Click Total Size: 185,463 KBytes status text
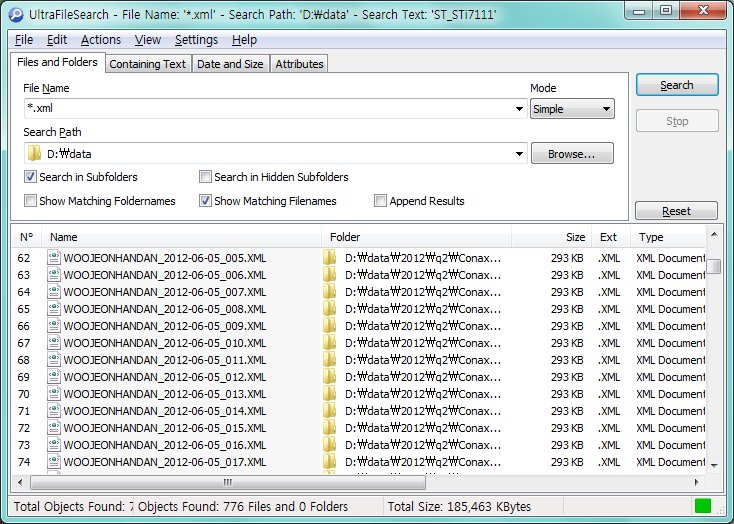The height and width of the screenshot is (524, 734). [459, 506]
